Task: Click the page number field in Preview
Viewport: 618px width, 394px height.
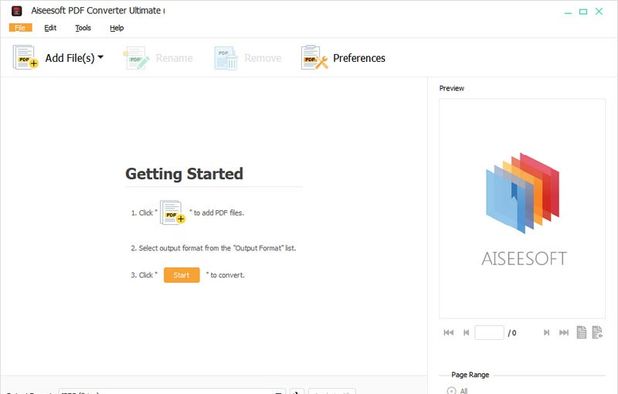Action: 489,333
